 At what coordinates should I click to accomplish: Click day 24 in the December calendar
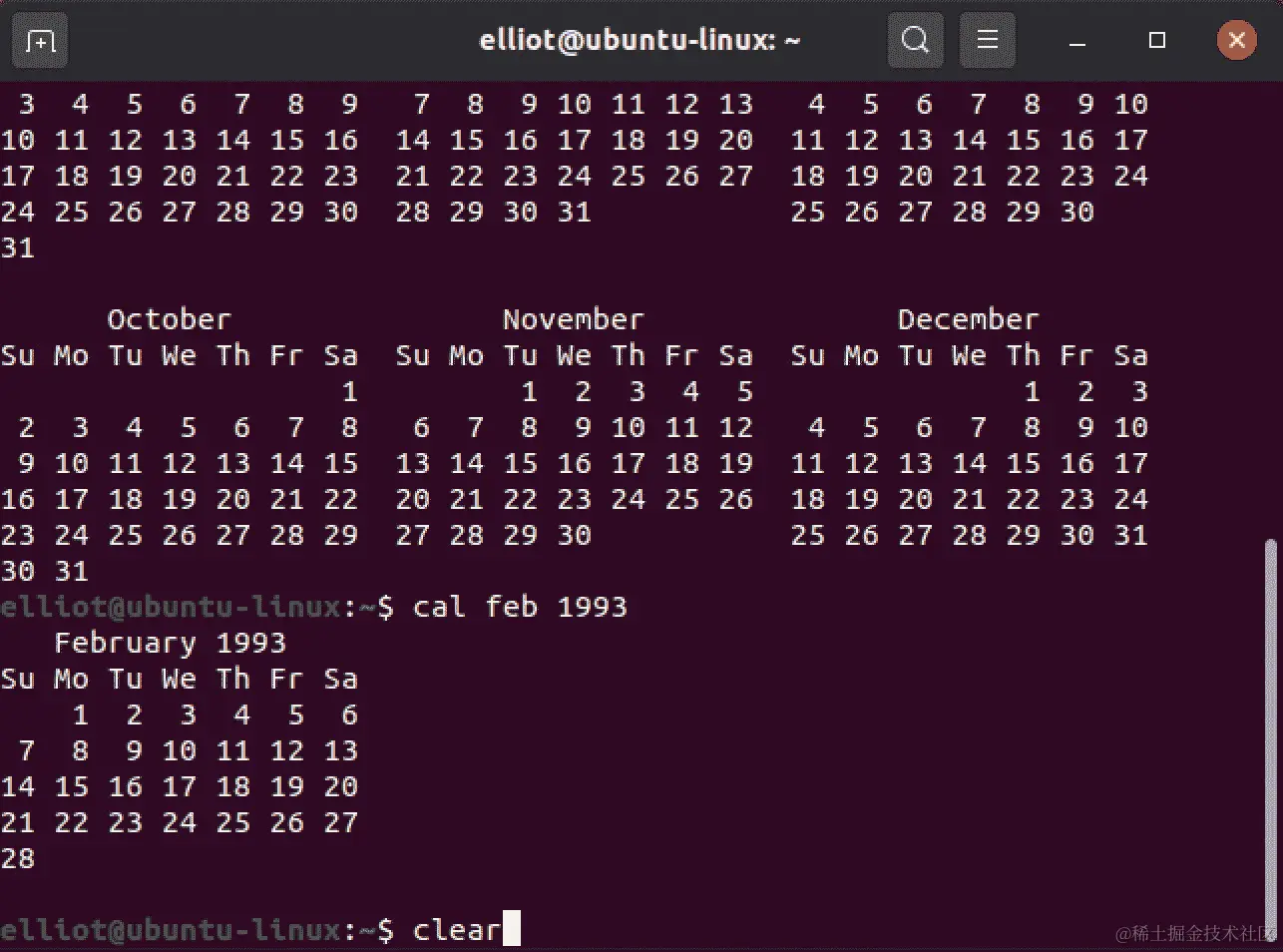(x=1130, y=499)
